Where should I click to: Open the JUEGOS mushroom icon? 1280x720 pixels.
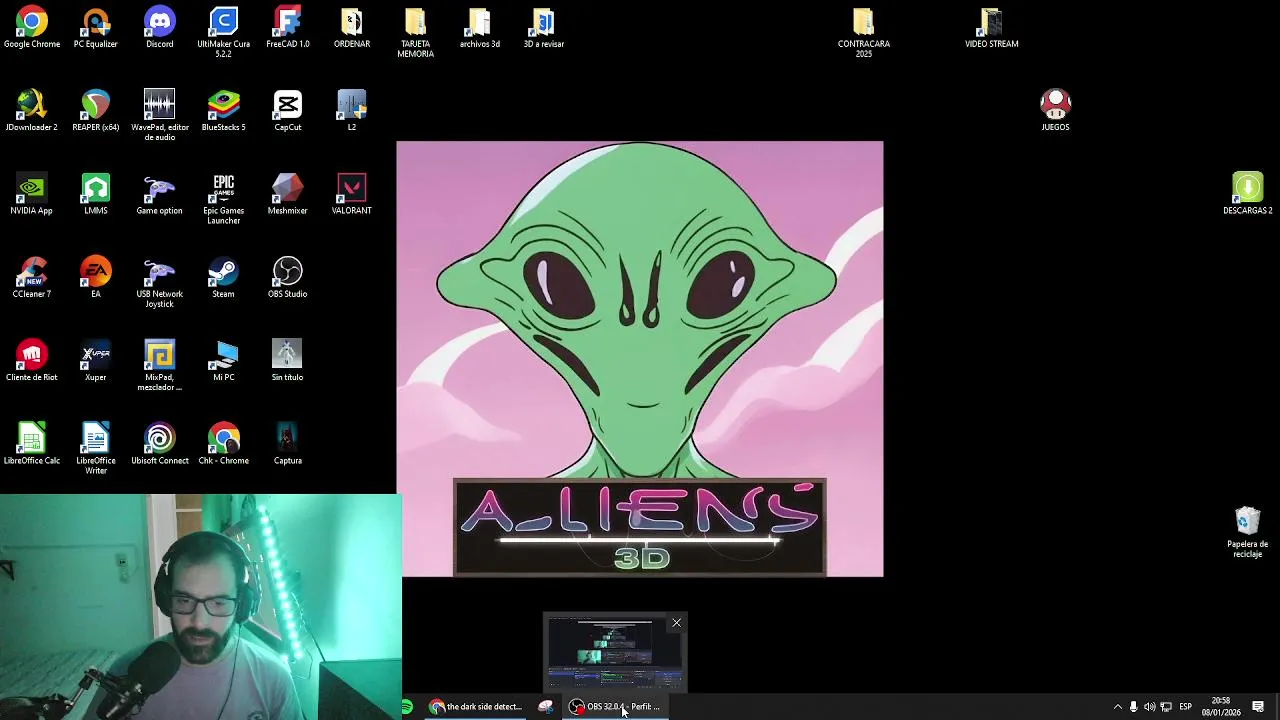click(1055, 111)
